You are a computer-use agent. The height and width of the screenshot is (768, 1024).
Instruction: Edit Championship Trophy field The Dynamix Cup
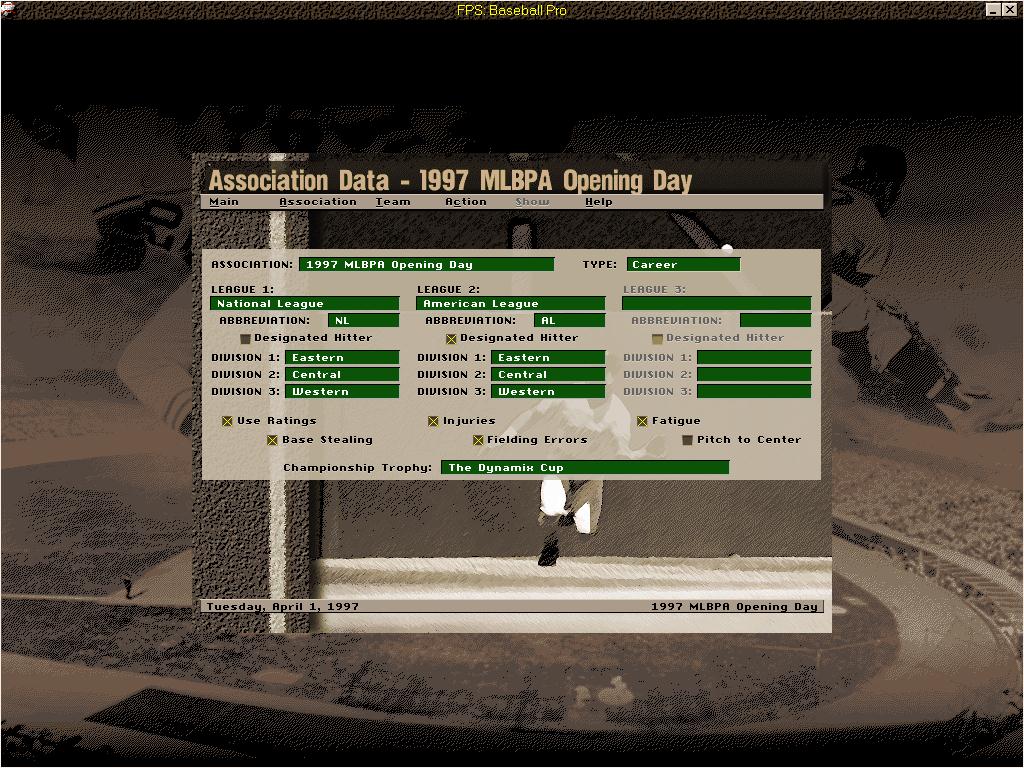click(585, 468)
